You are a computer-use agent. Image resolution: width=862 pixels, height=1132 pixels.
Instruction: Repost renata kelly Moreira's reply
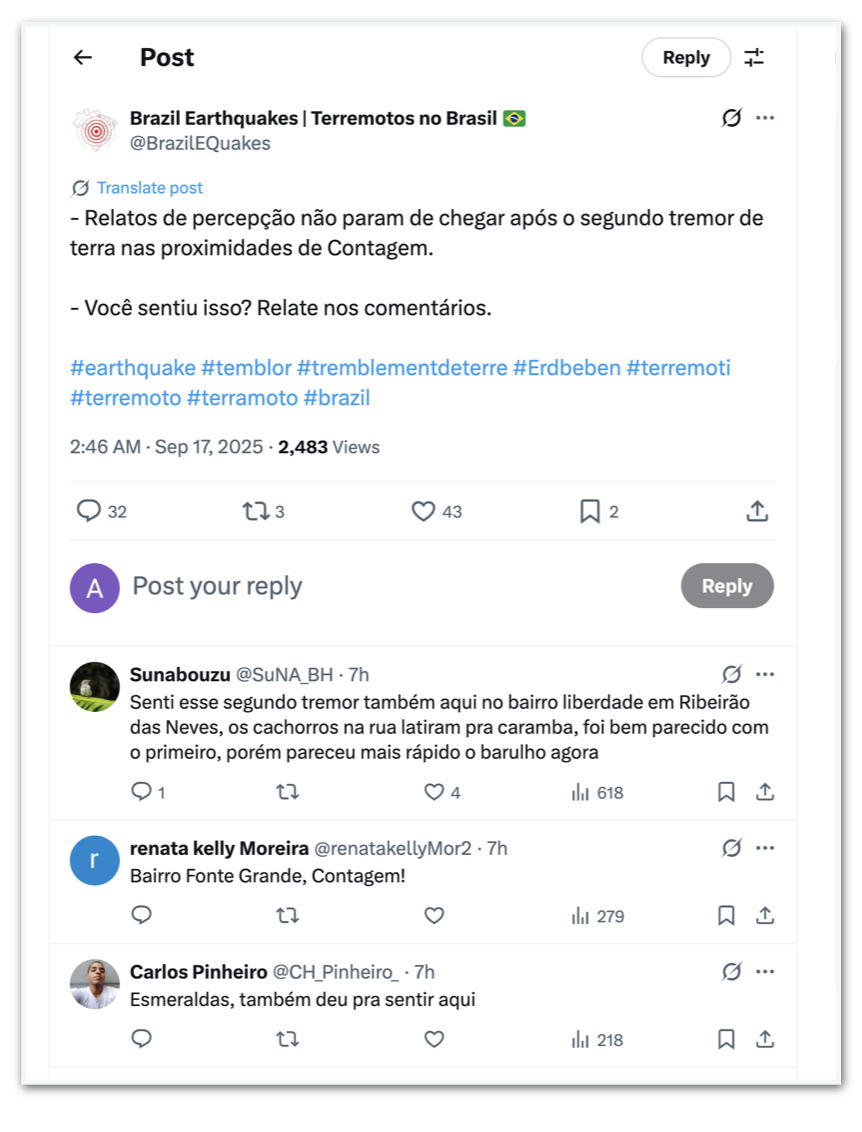[287, 915]
